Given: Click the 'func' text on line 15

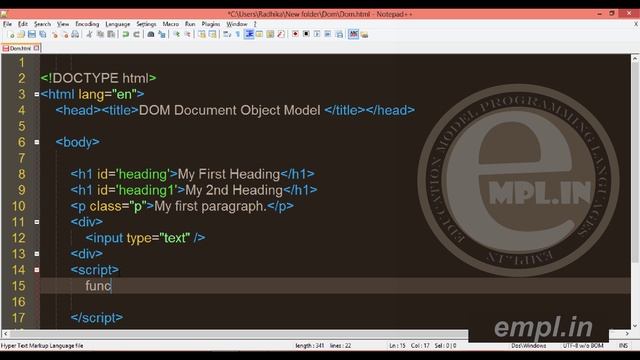Looking at the screenshot, I should [x=98, y=286].
